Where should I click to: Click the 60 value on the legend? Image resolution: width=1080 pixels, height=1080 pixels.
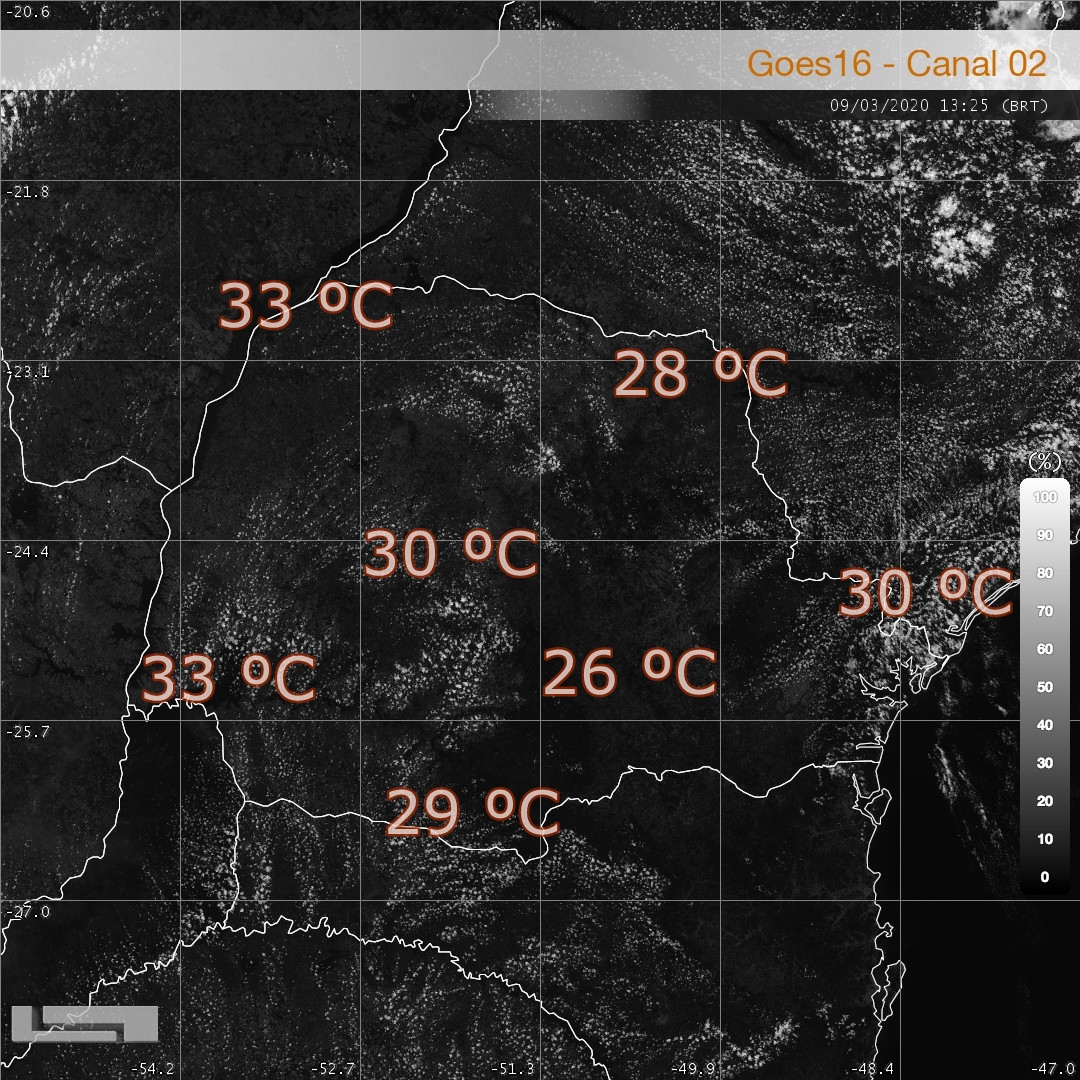point(1045,649)
